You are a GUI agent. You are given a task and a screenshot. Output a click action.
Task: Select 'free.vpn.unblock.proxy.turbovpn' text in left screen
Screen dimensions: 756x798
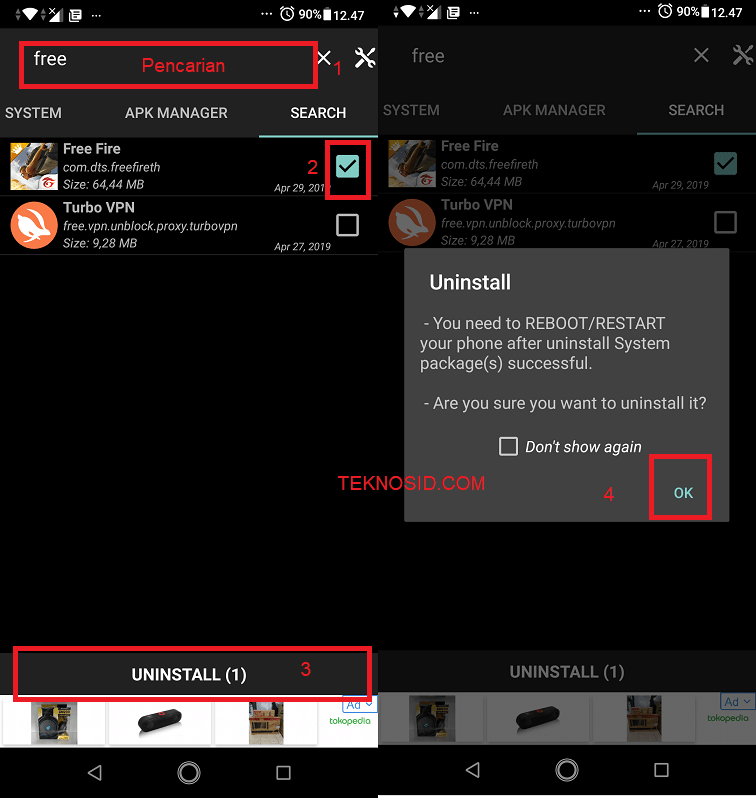(x=150, y=225)
